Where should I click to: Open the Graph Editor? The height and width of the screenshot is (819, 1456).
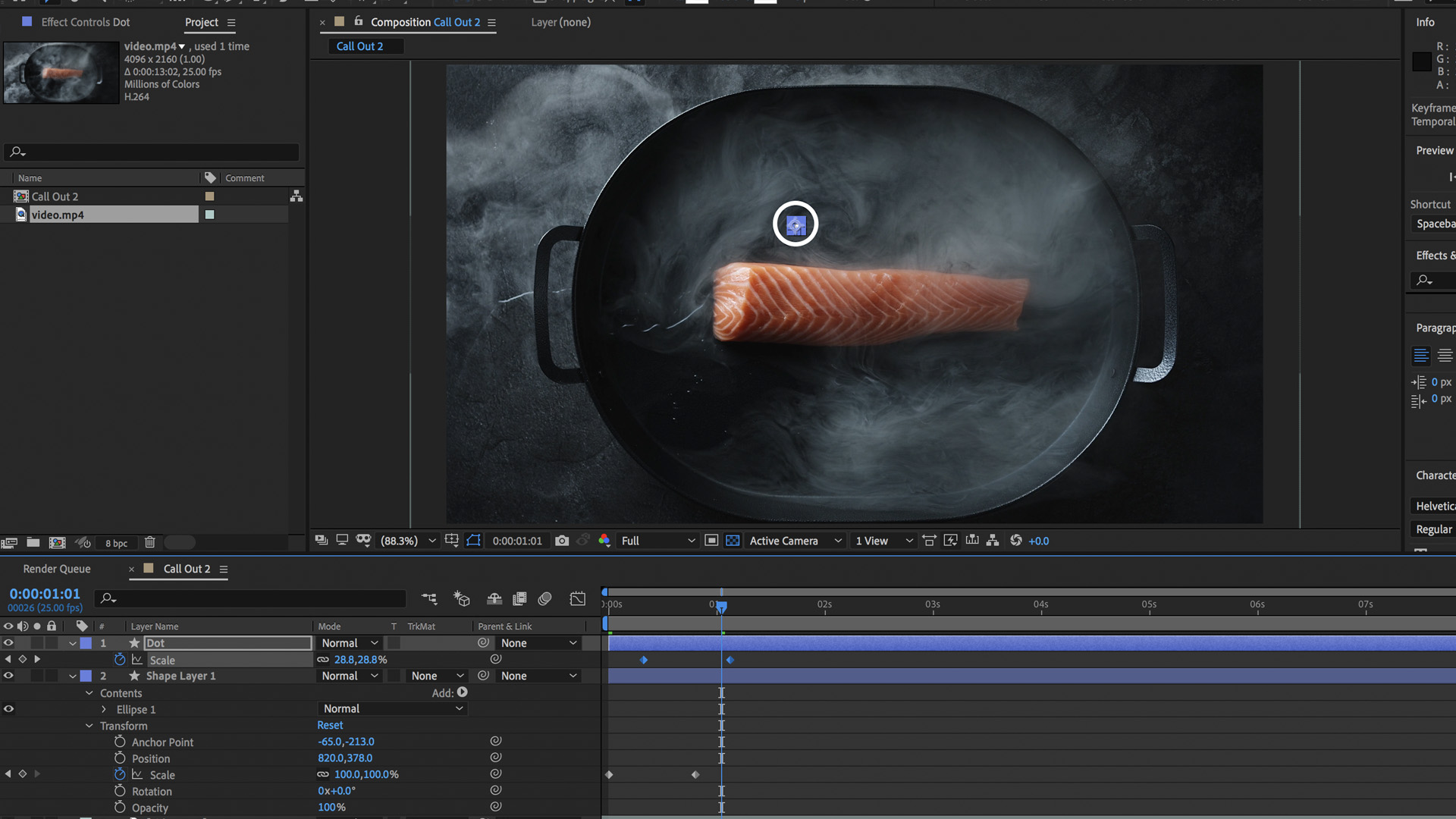tap(577, 598)
